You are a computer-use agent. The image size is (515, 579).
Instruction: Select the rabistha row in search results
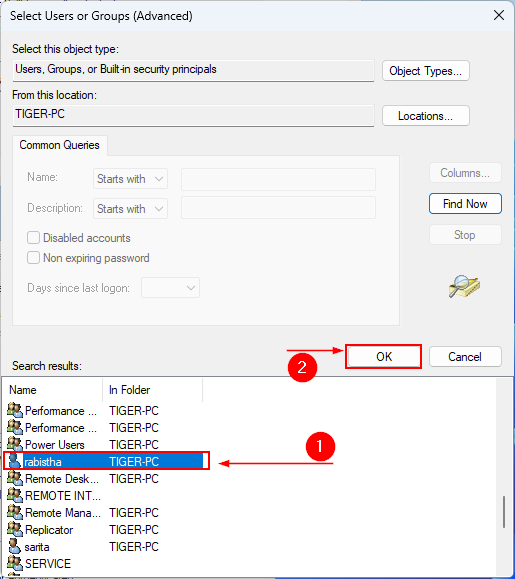tap(106, 461)
